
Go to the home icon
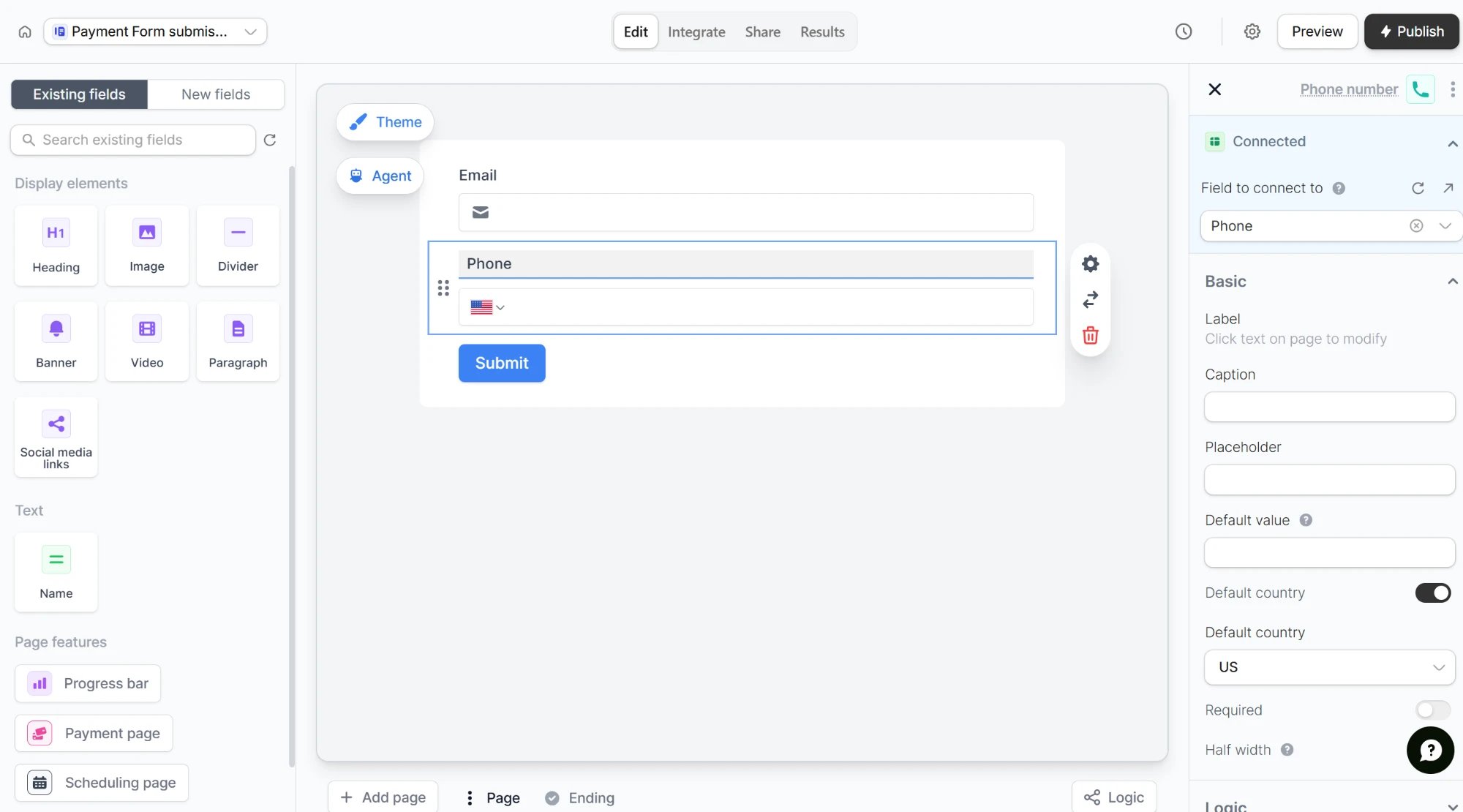(x=25, y=31)
